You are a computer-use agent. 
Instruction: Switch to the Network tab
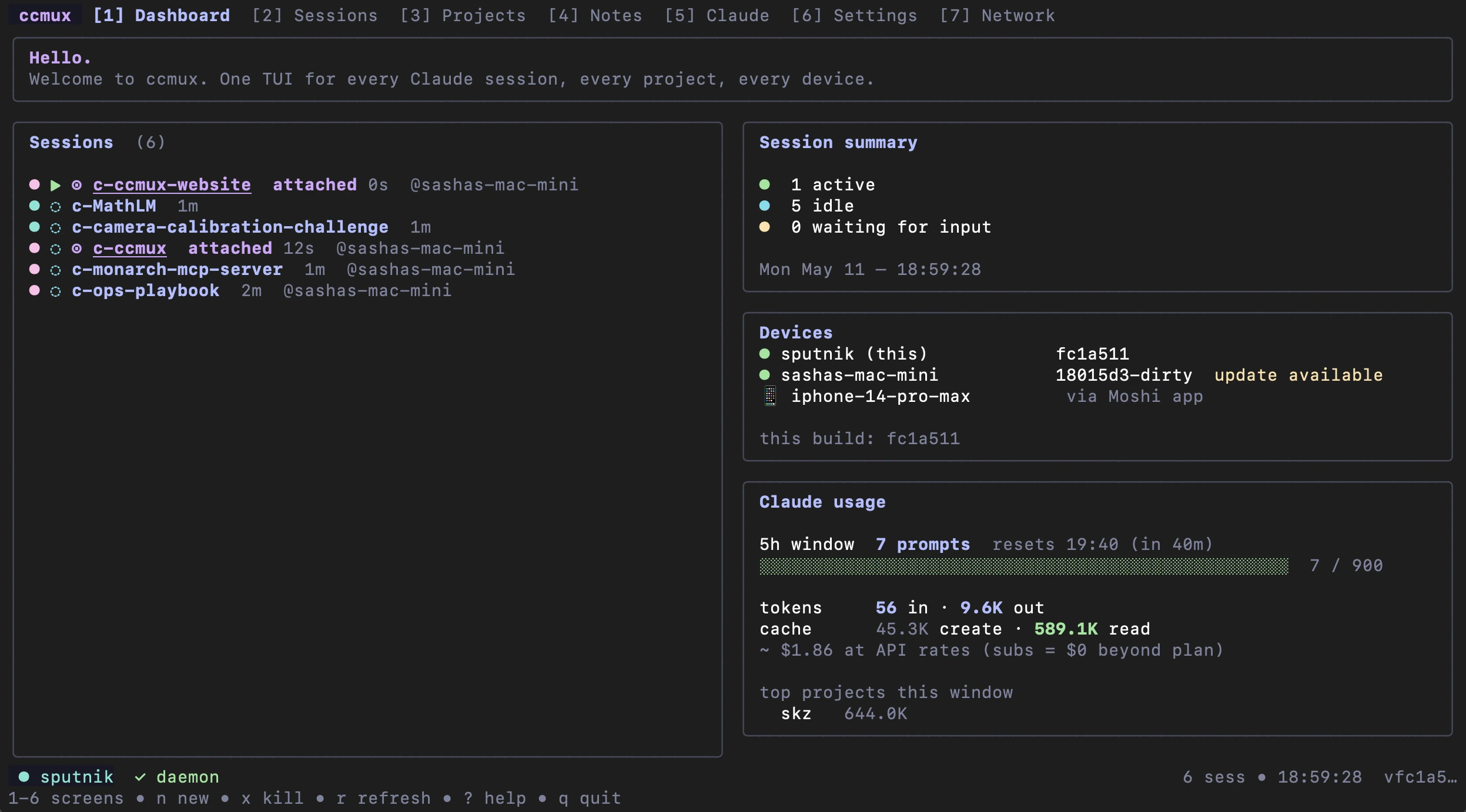click(998, 15)
